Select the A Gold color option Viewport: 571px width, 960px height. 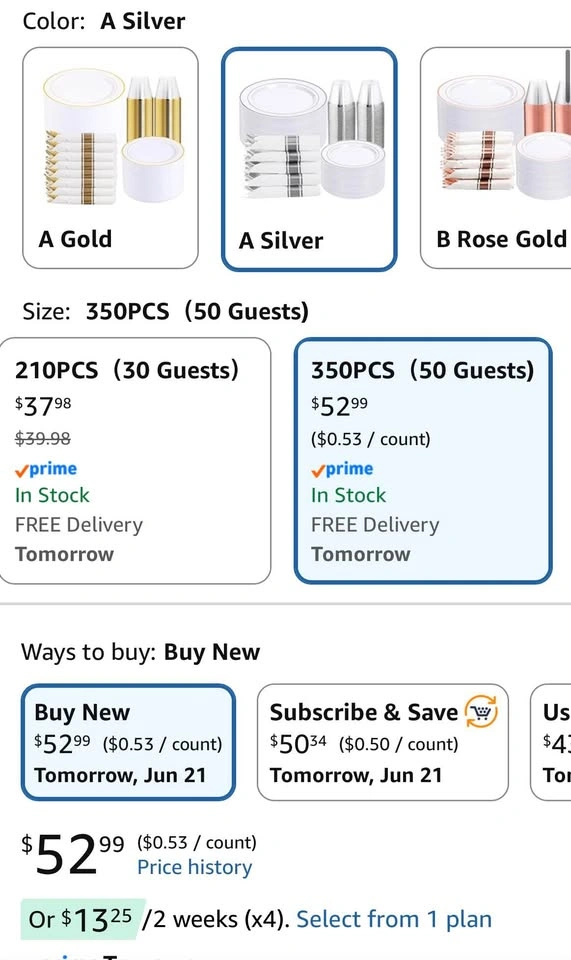click(110, 158)
